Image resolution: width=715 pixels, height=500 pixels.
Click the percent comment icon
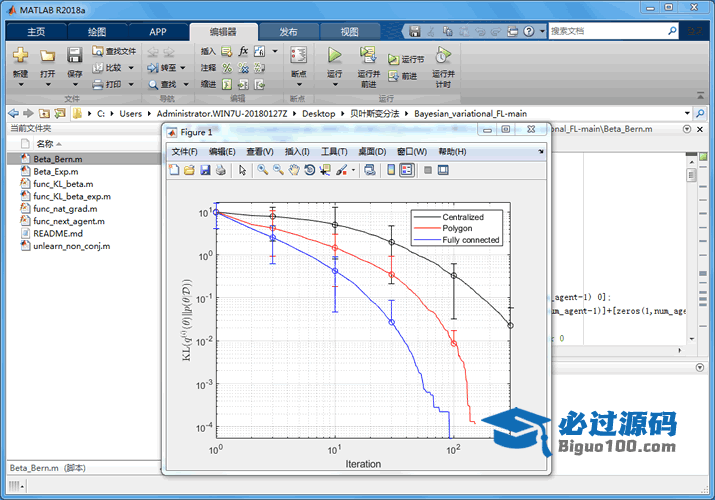coord(227,68)
